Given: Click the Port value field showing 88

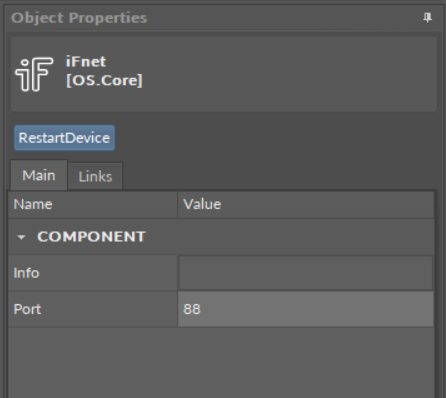Looking at the screenshot, I should tap(306, 309).
